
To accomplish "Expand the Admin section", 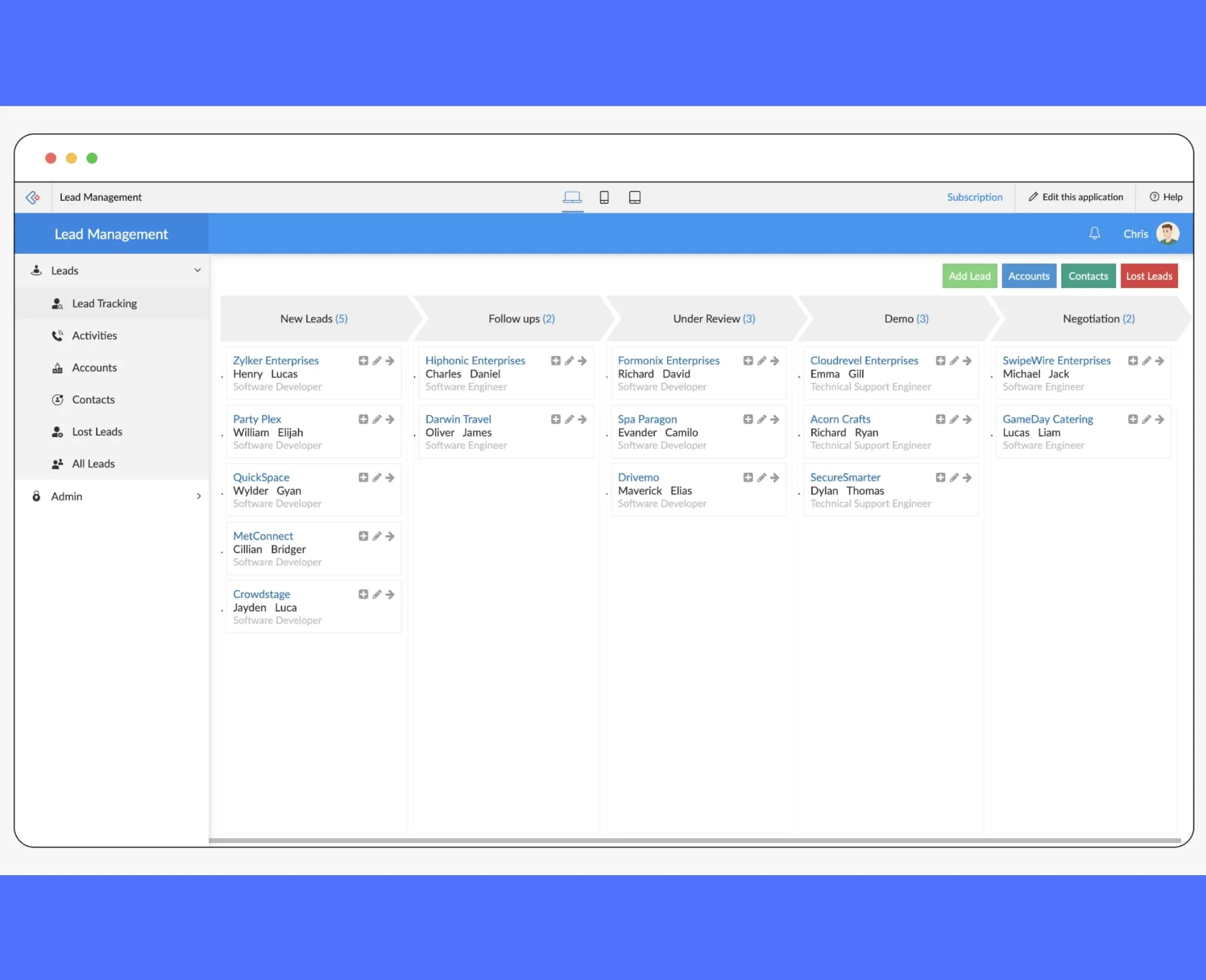I will click(199, 496).
